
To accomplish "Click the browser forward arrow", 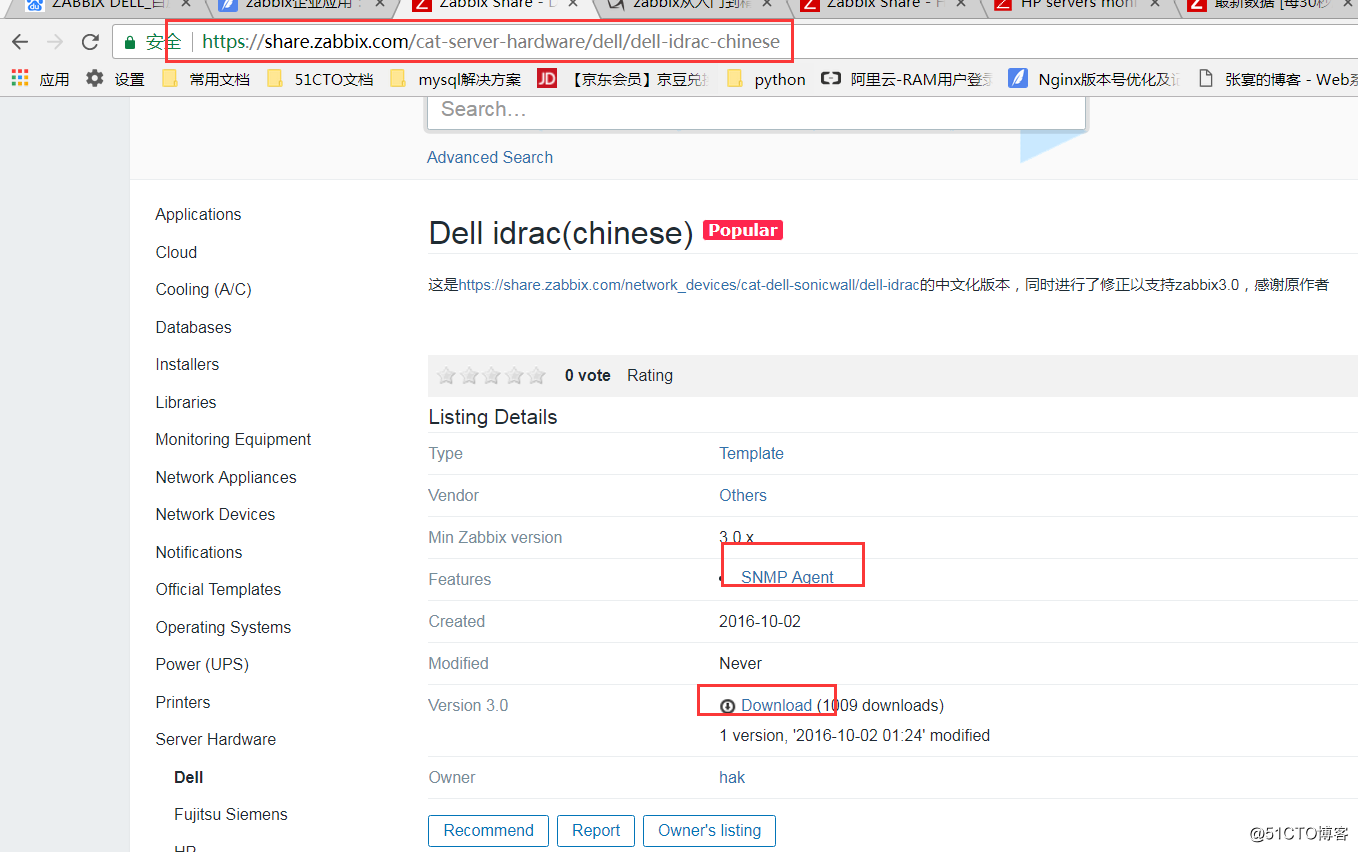I will (55, 42).
